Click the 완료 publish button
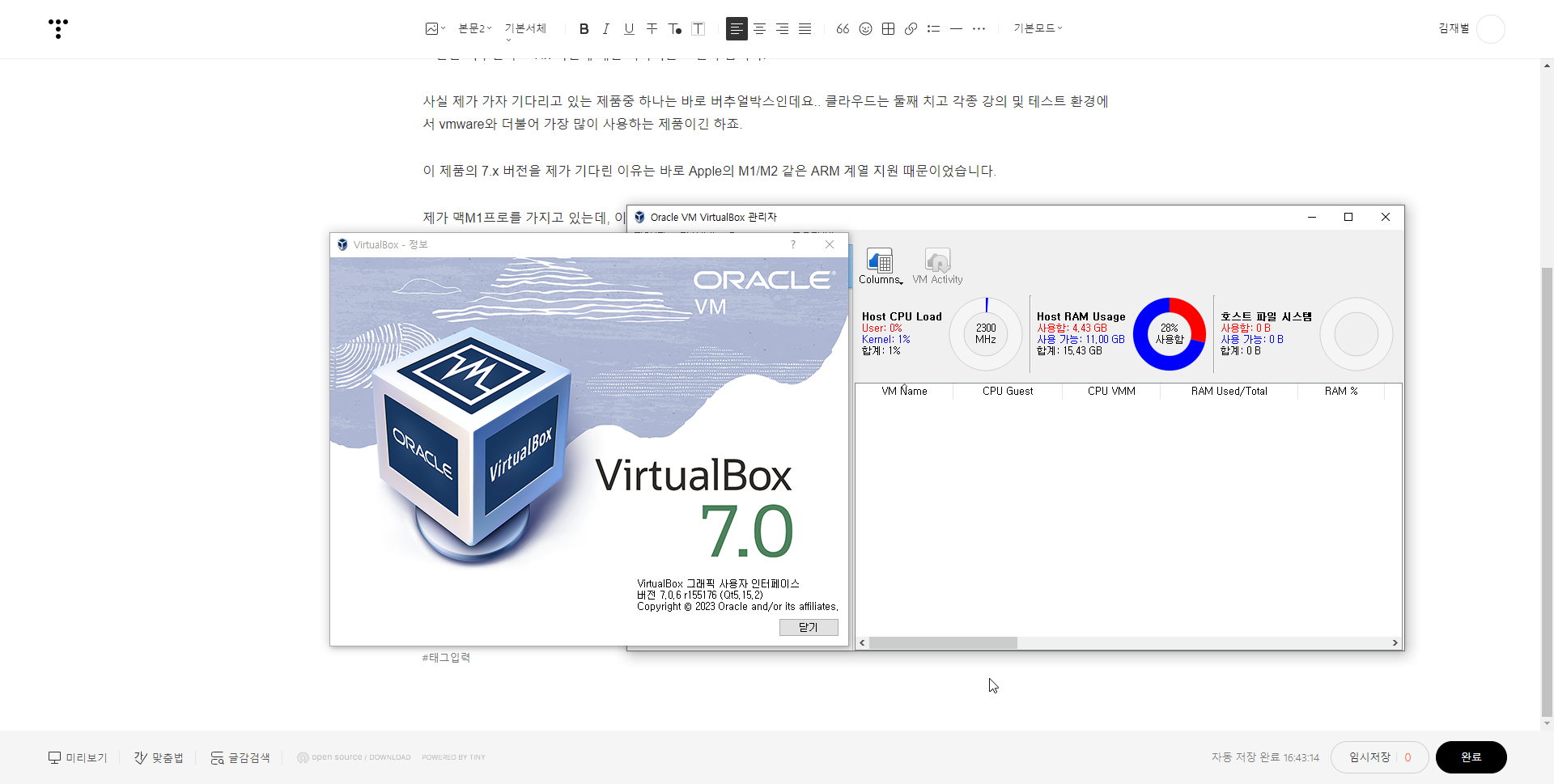 pyautogui.click(x=1471, y=757)
